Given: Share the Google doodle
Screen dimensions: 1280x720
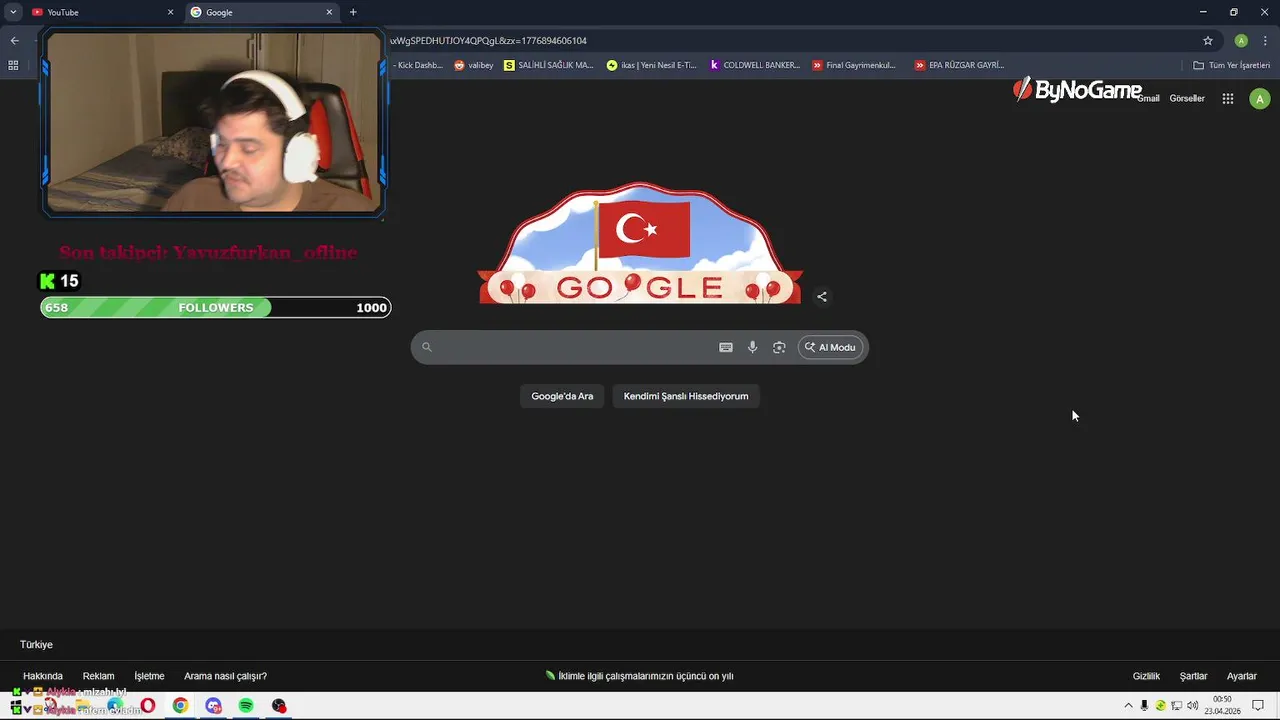Looking at the screenshot, I should pyautogui.click(x=822, y=296).
